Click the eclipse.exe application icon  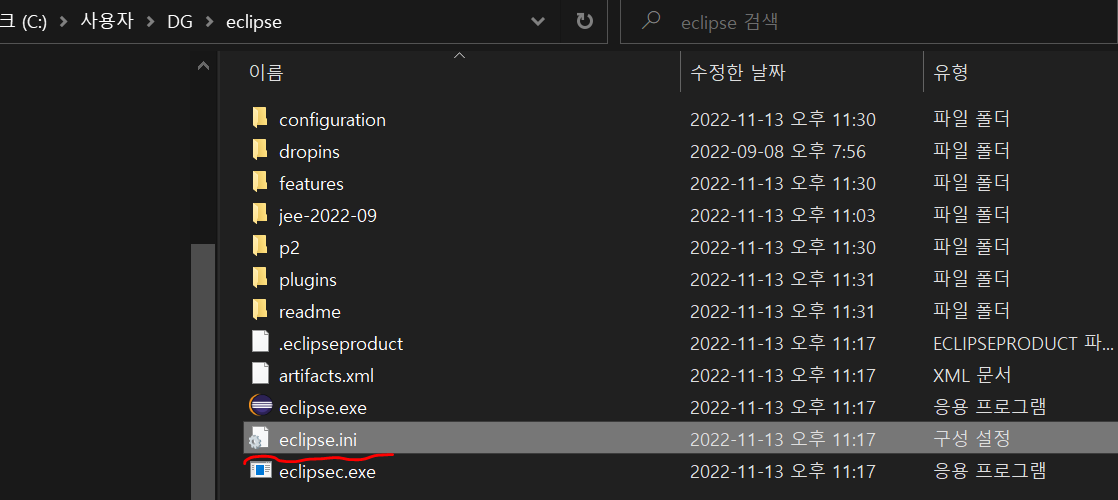[x=260, y=407]
